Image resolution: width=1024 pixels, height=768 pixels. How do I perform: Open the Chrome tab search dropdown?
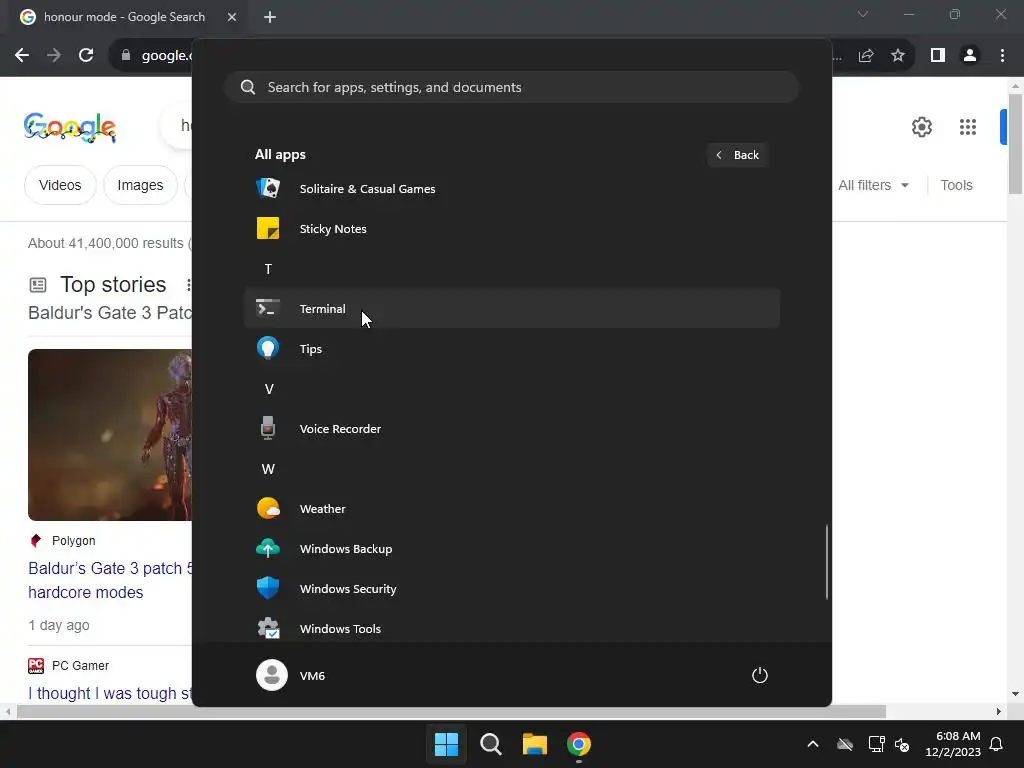(x=863, y=14)
